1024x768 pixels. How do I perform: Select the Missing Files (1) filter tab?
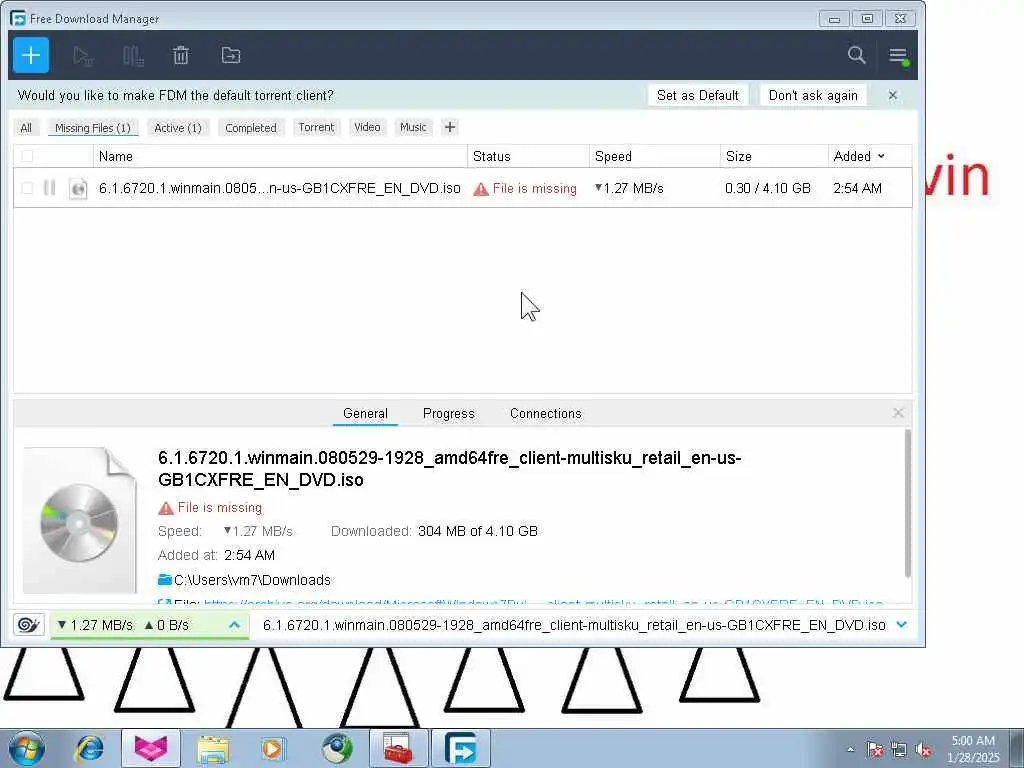coord(93,127)
